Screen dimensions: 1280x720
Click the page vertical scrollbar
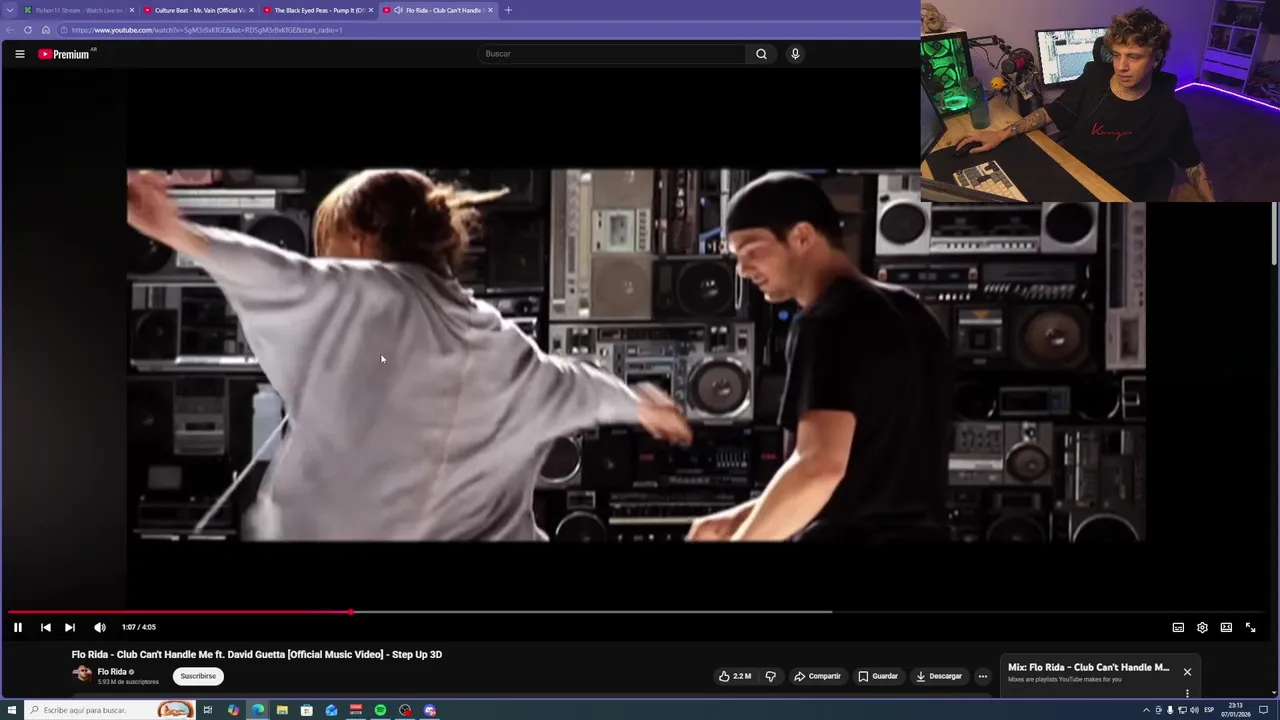tap(1275, 233)
